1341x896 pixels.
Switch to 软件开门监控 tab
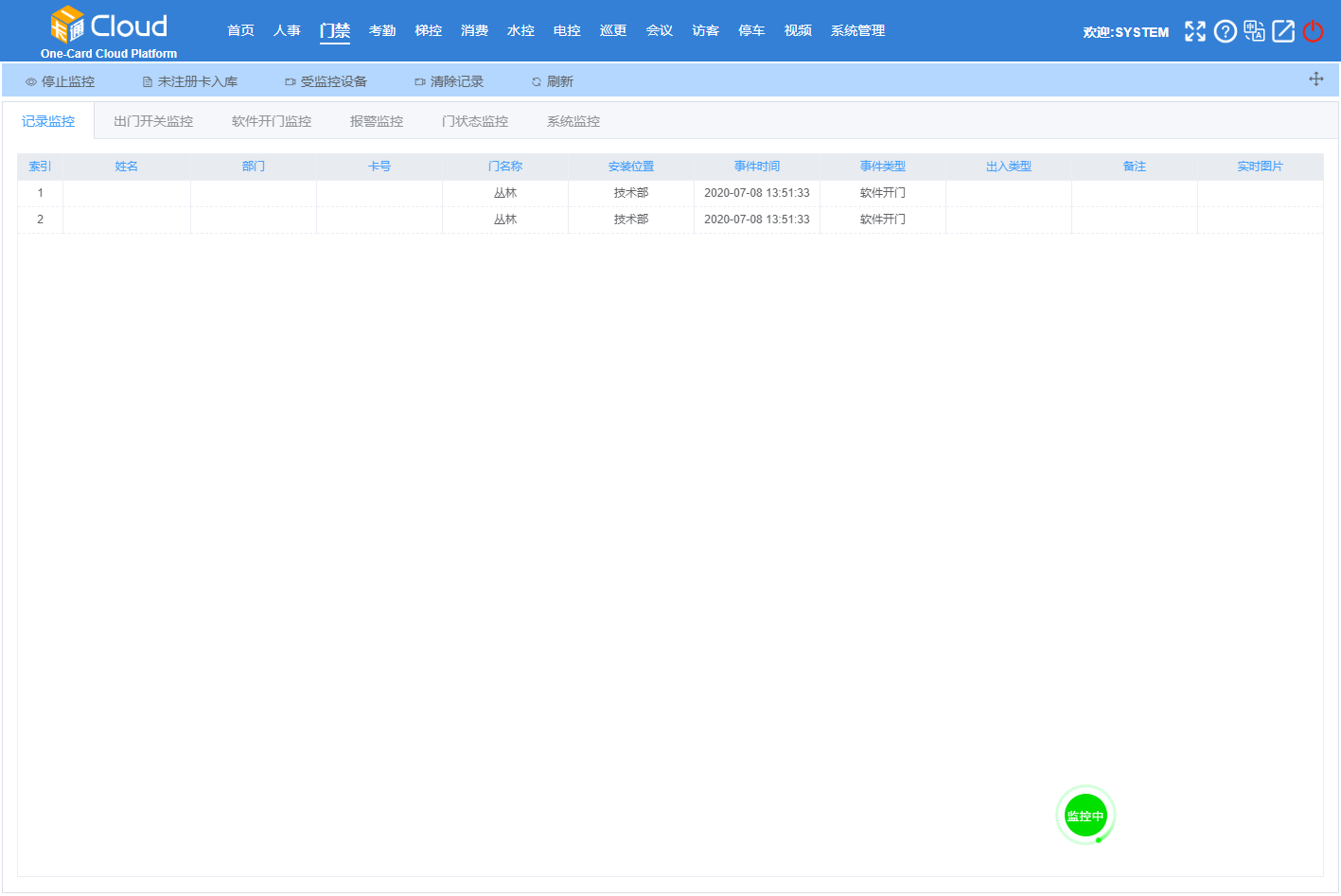272,122
